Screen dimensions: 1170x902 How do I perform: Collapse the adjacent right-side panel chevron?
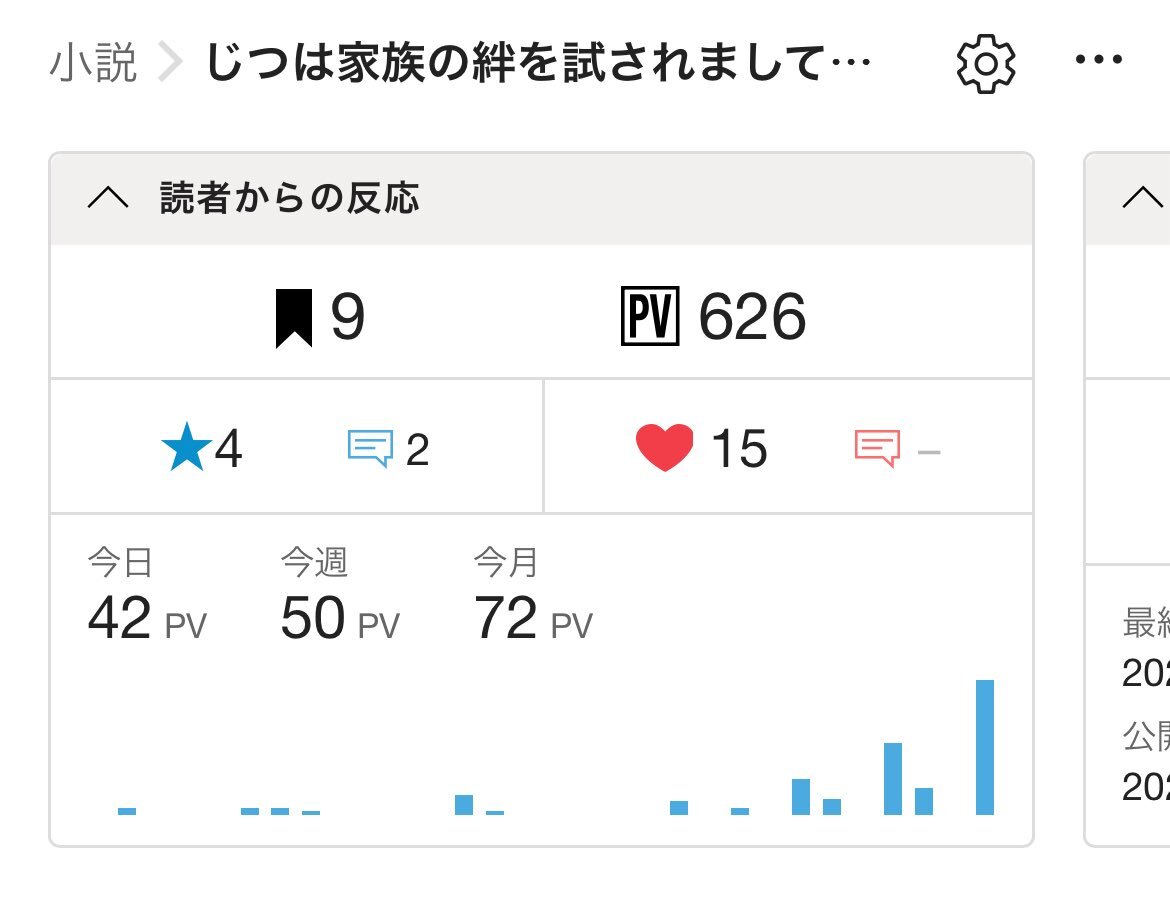(1142, 198)
